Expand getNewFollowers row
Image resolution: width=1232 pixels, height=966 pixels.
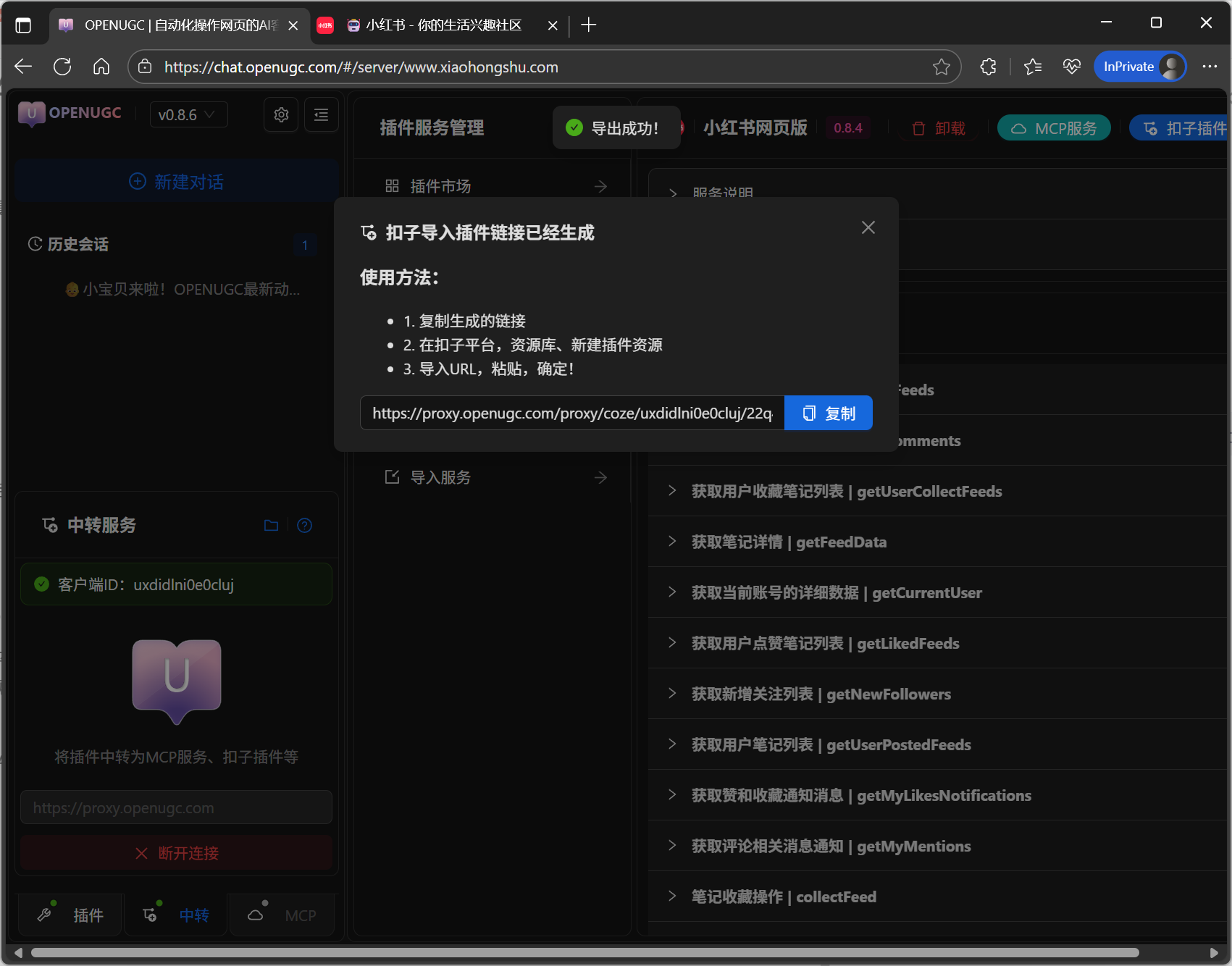coord(938,694)
